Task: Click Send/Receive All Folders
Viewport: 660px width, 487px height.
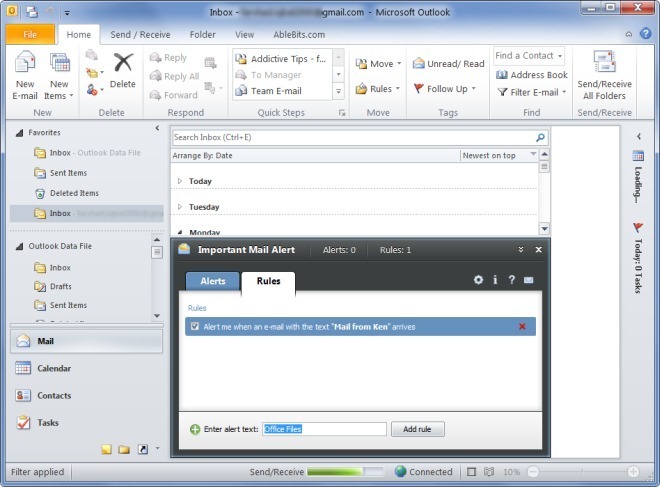Action: pos(604,76)
